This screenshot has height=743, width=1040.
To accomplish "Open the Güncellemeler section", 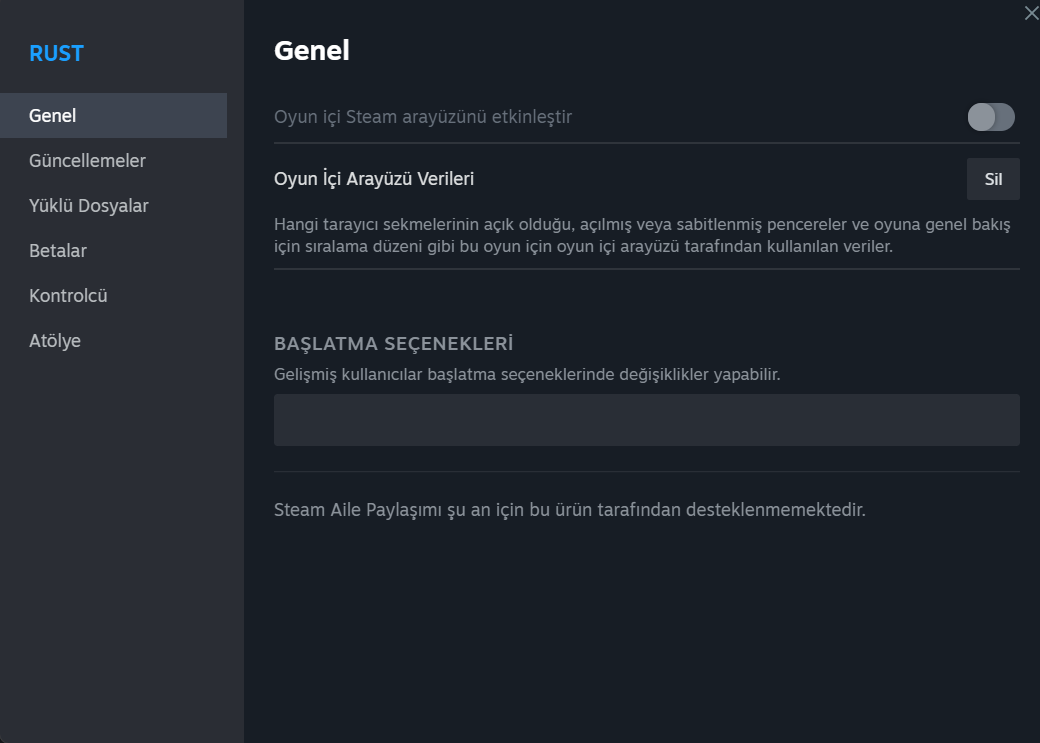I will point(87,161).
